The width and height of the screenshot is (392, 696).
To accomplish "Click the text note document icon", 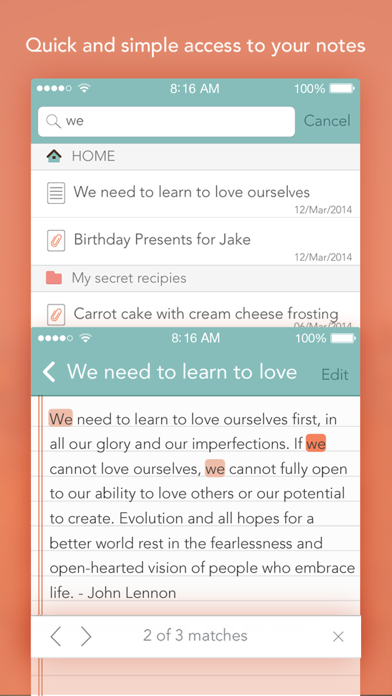I will 56,193.
